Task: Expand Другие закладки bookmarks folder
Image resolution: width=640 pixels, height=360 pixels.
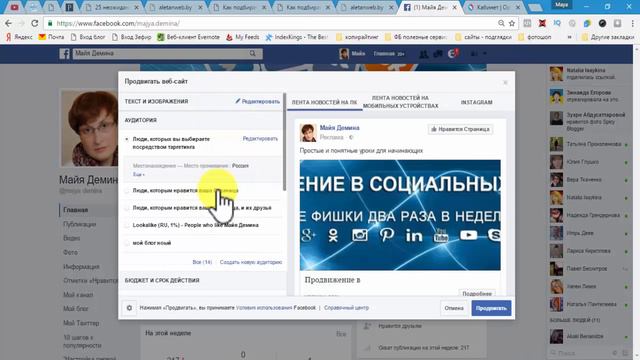Action: click(608, 37)
